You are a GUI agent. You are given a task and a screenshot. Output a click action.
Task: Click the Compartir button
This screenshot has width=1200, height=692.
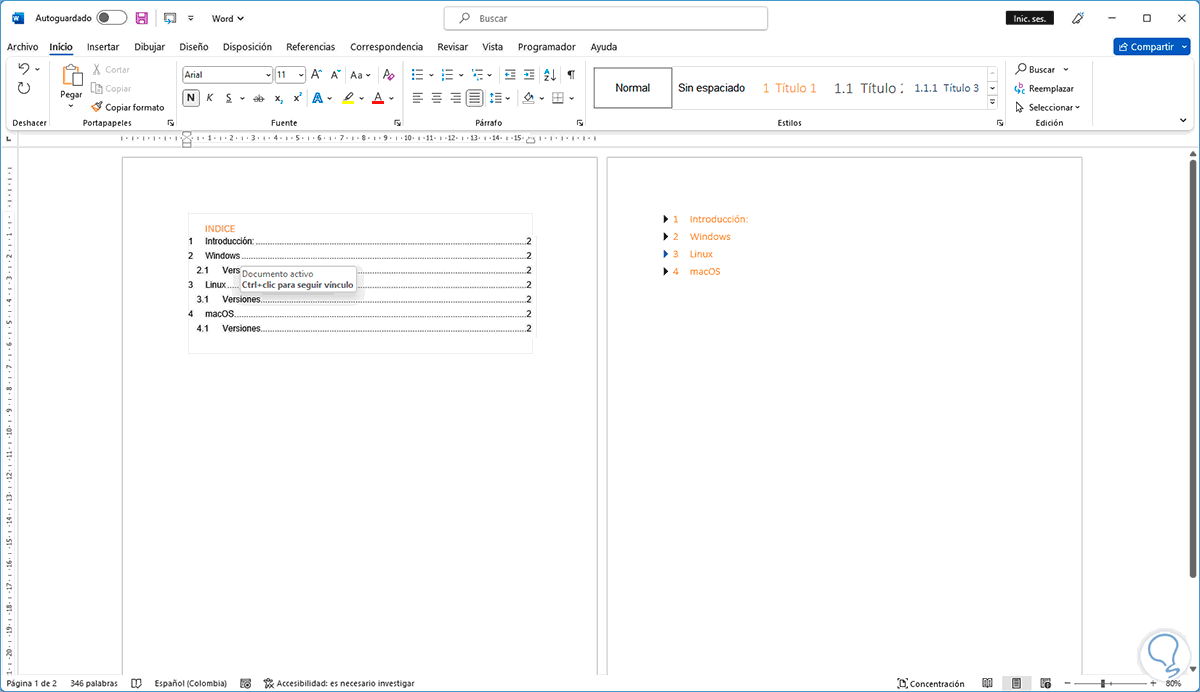click(1153, 47)
